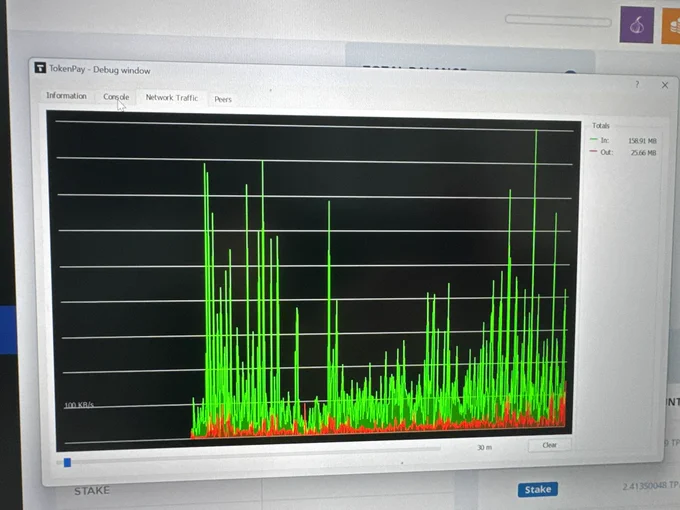Click the Out total value 25.66 MB

pos(644,153)
